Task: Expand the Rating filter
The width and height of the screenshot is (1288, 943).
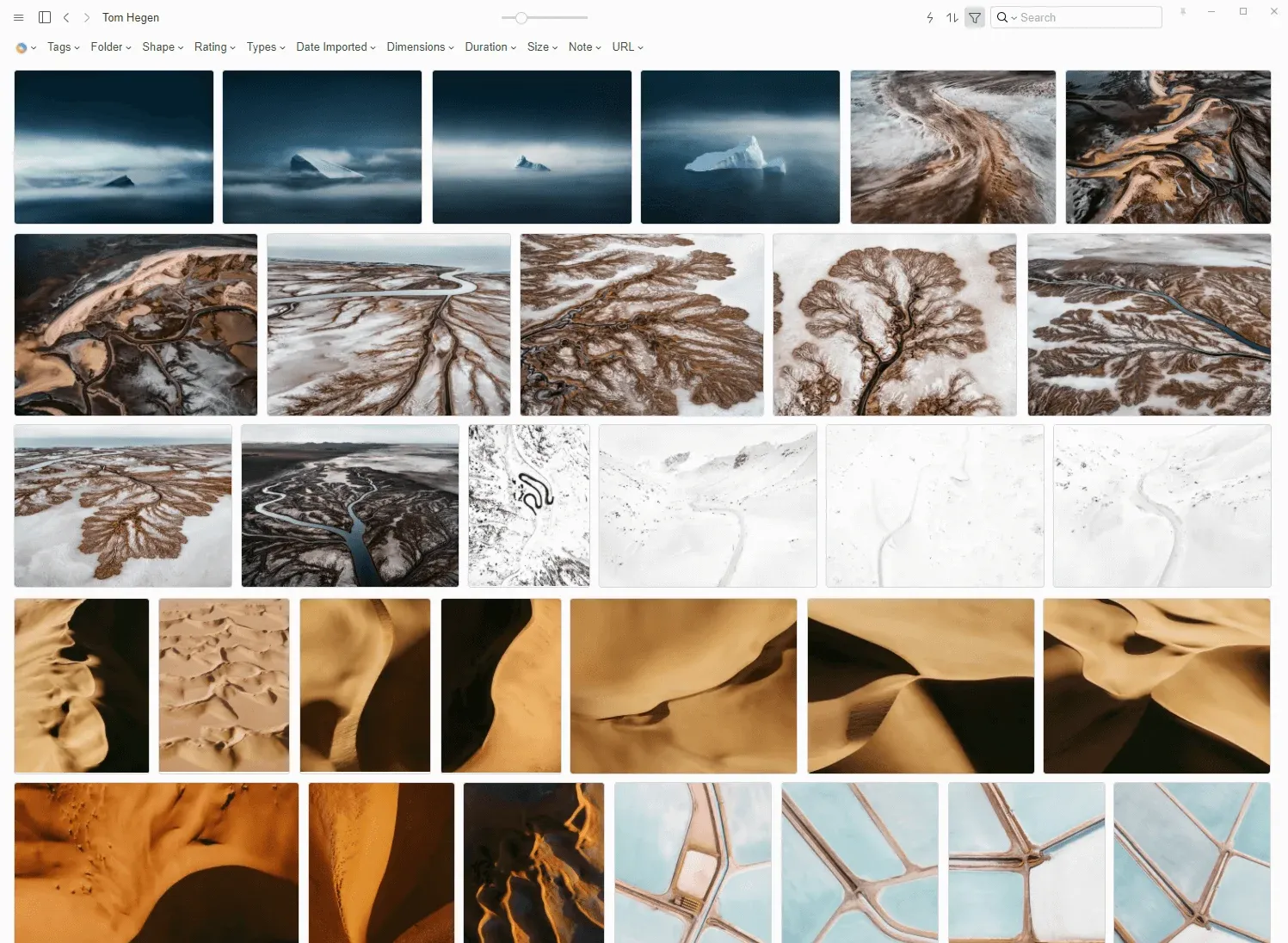Action: click(x=215, y=47)
